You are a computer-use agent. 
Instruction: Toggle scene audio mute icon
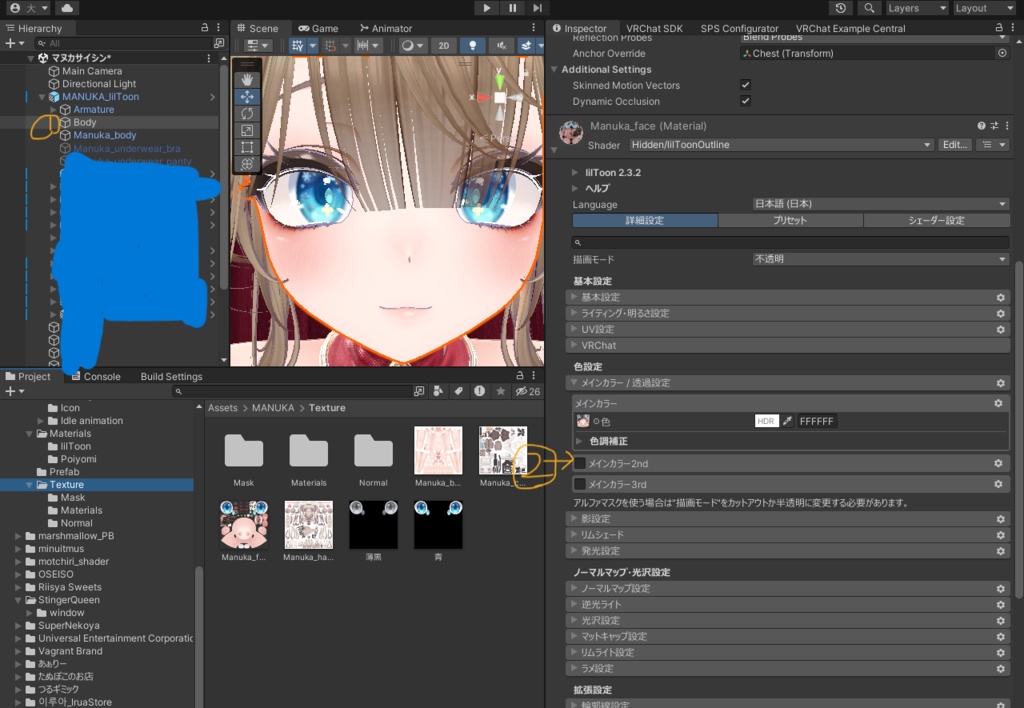501,46
